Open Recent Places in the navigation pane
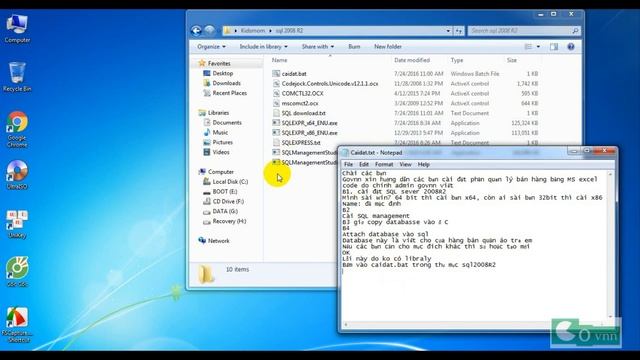This screenshot has height=360, width=640. pyautogui.click(x=229, y=93)
